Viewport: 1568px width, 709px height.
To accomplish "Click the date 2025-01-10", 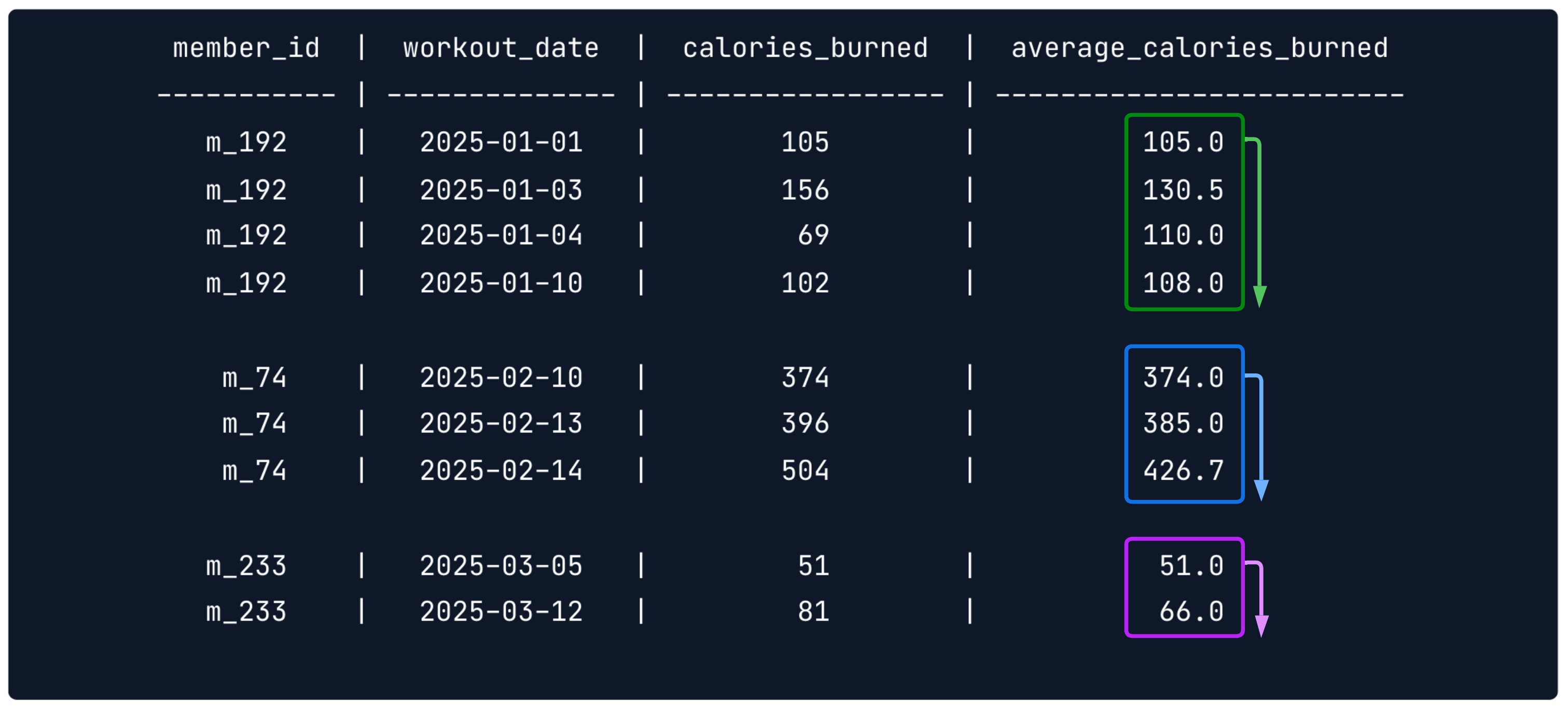I will coord(501,283).
